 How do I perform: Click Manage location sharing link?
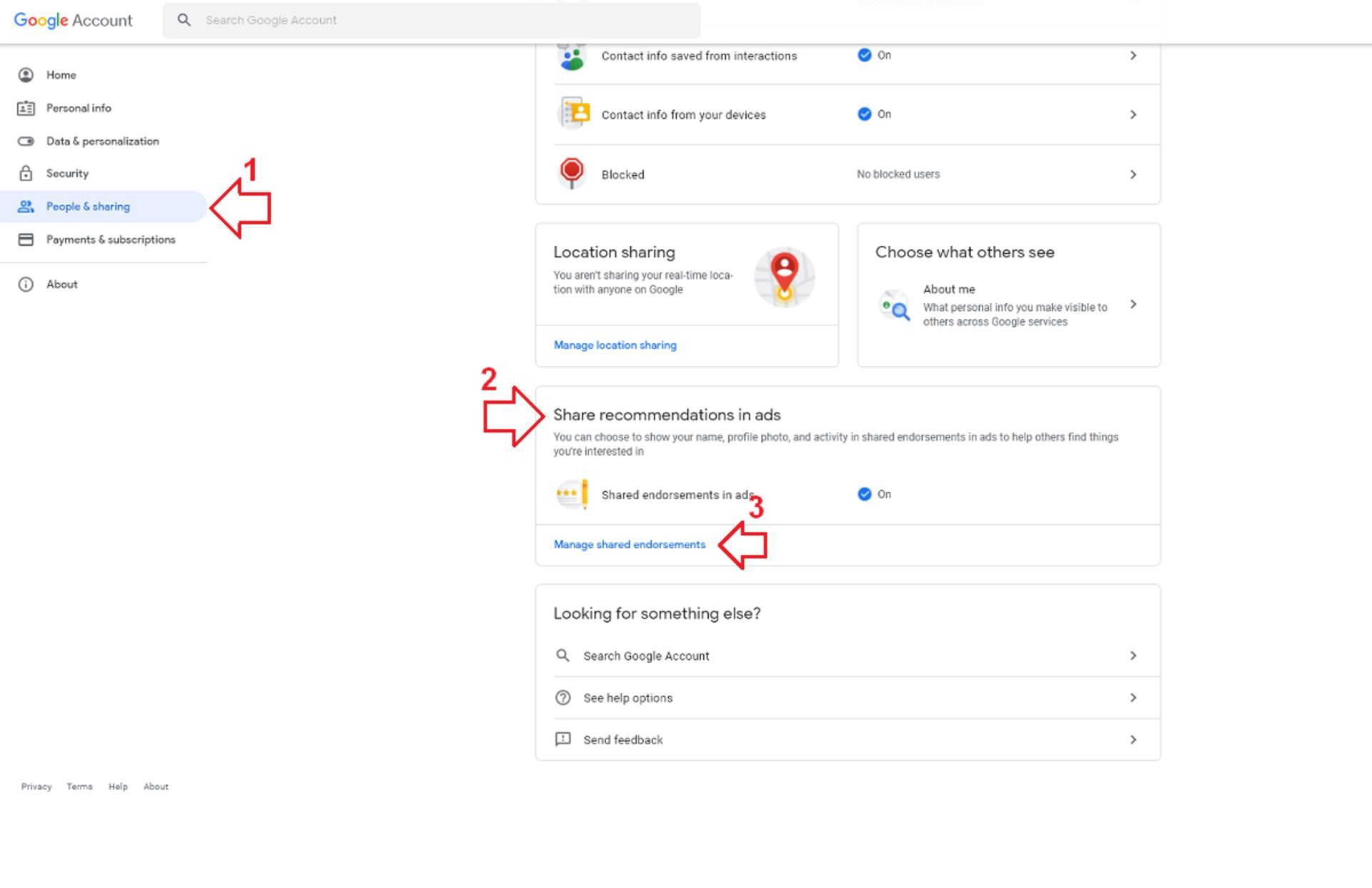tap(615, 345)
